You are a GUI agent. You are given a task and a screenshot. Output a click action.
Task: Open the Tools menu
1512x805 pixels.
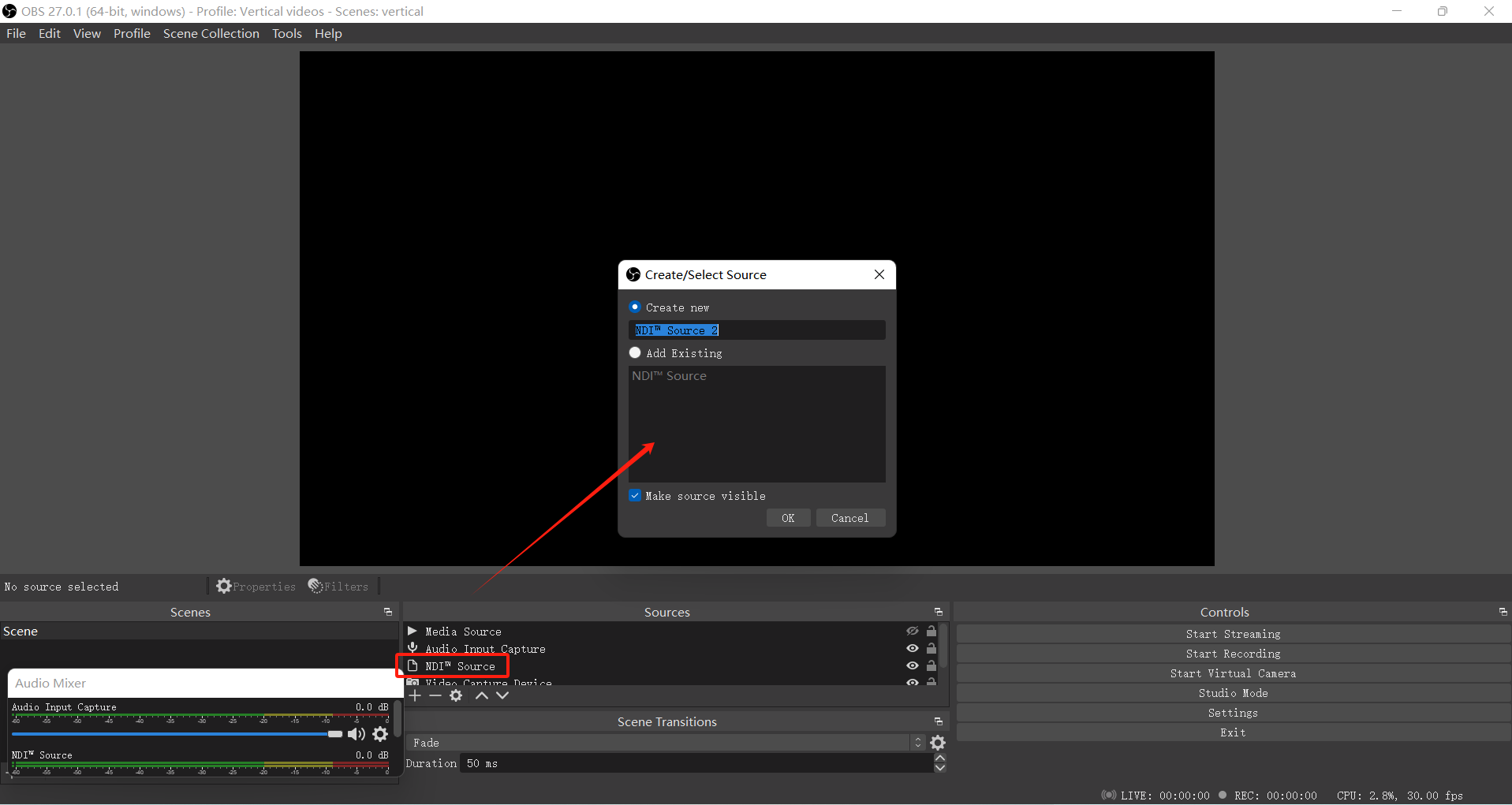(286, 33)
